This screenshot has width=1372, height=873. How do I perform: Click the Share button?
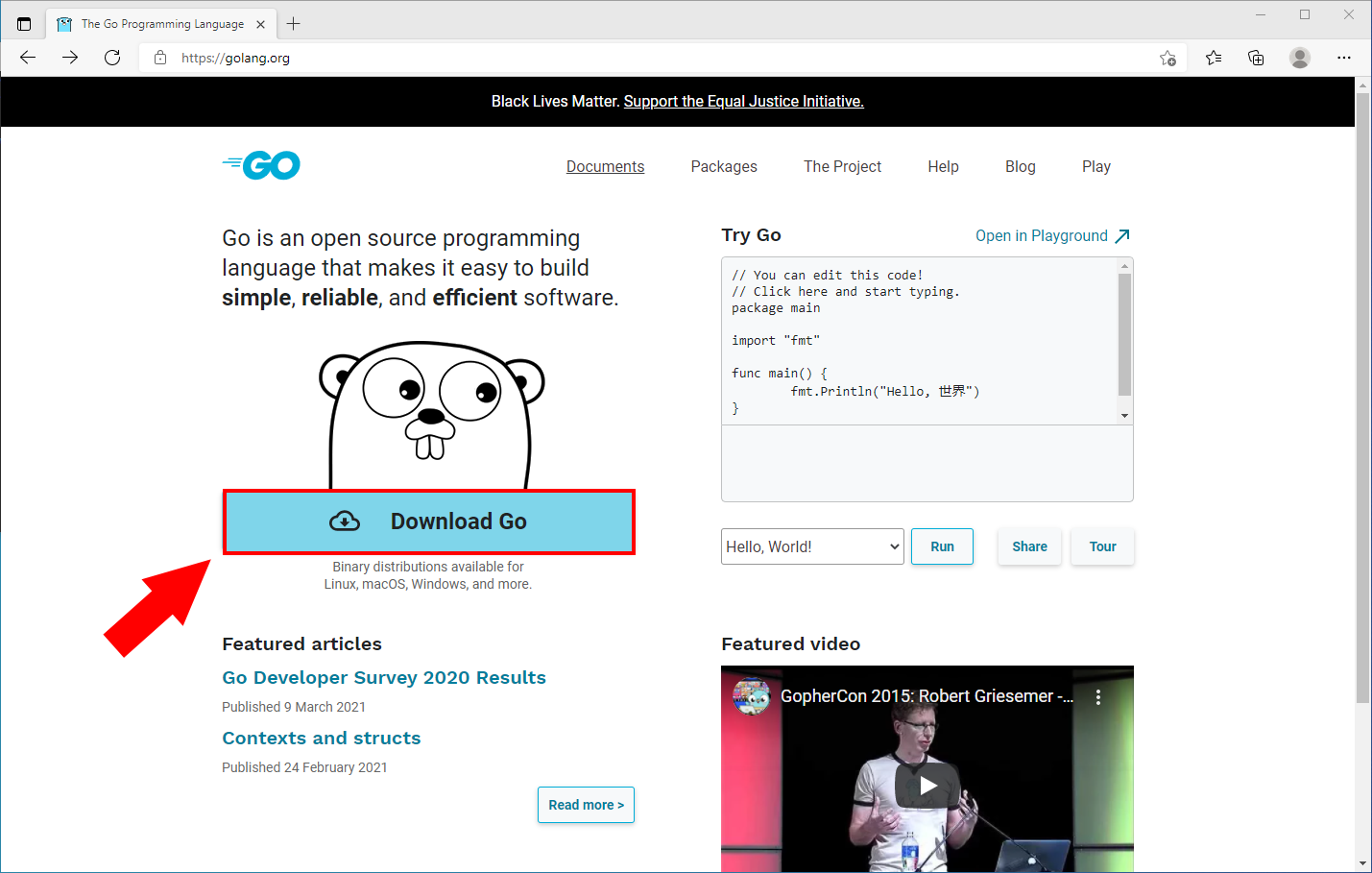1029,546
